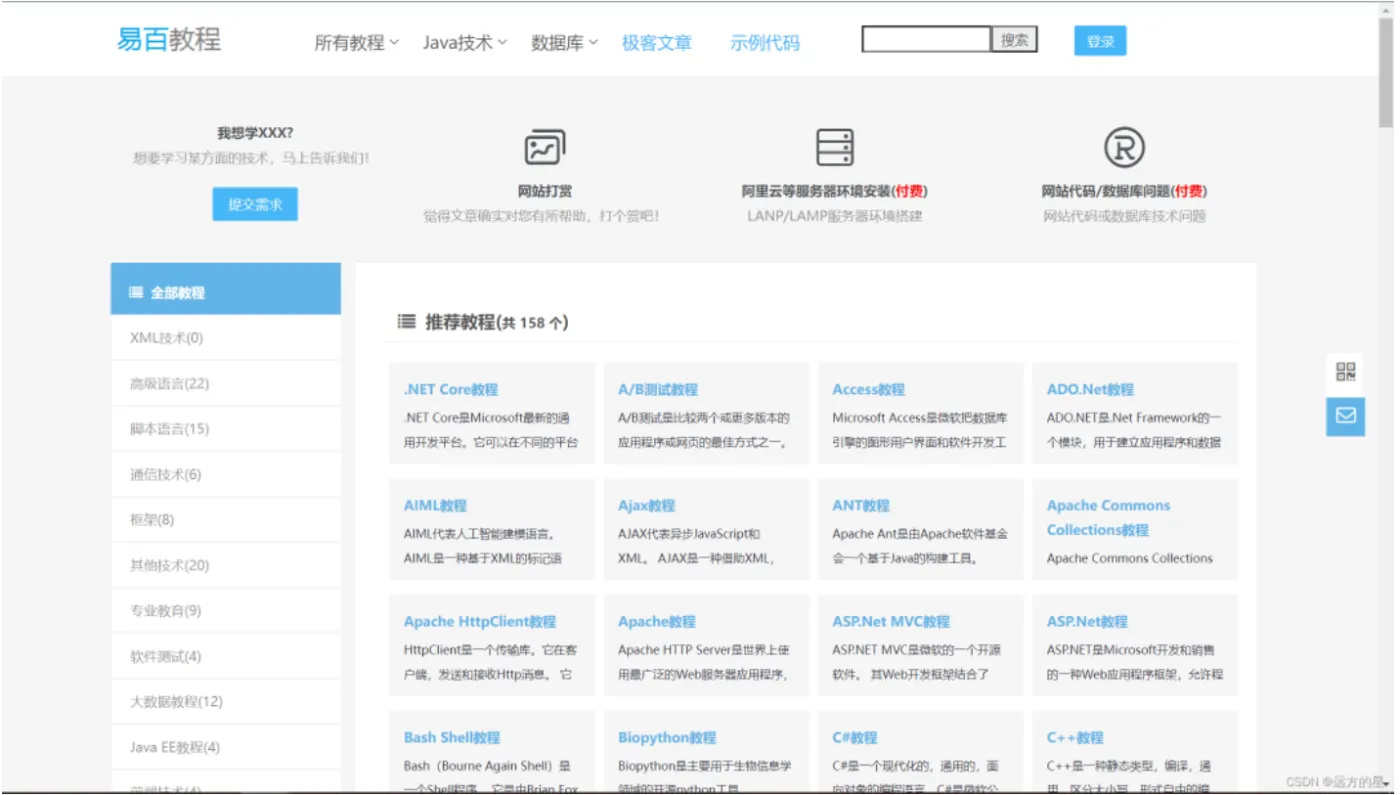Click the search input field
The image size is (1400, 795).
[x=926, y=40]
